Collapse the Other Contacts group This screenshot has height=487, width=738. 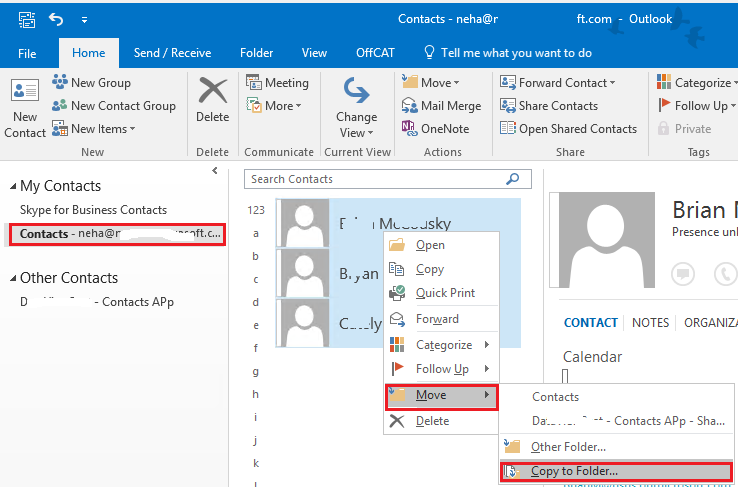click(13, 279)
